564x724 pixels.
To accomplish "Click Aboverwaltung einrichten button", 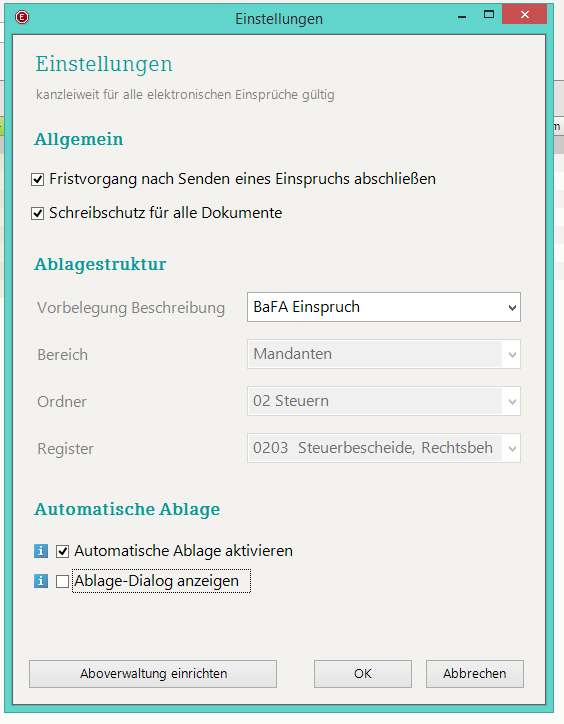I will [x=153, y=674].
